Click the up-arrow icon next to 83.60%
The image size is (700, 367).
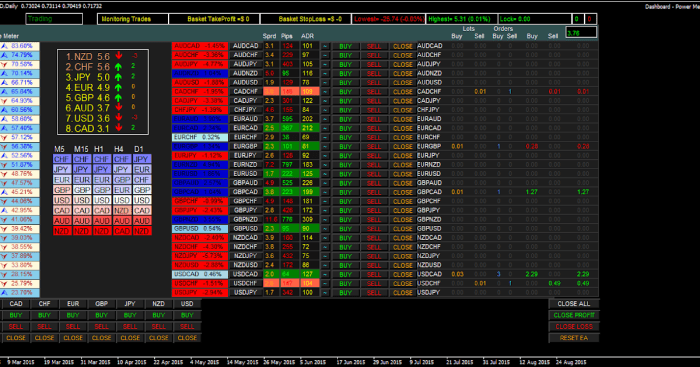coord(4,46)
